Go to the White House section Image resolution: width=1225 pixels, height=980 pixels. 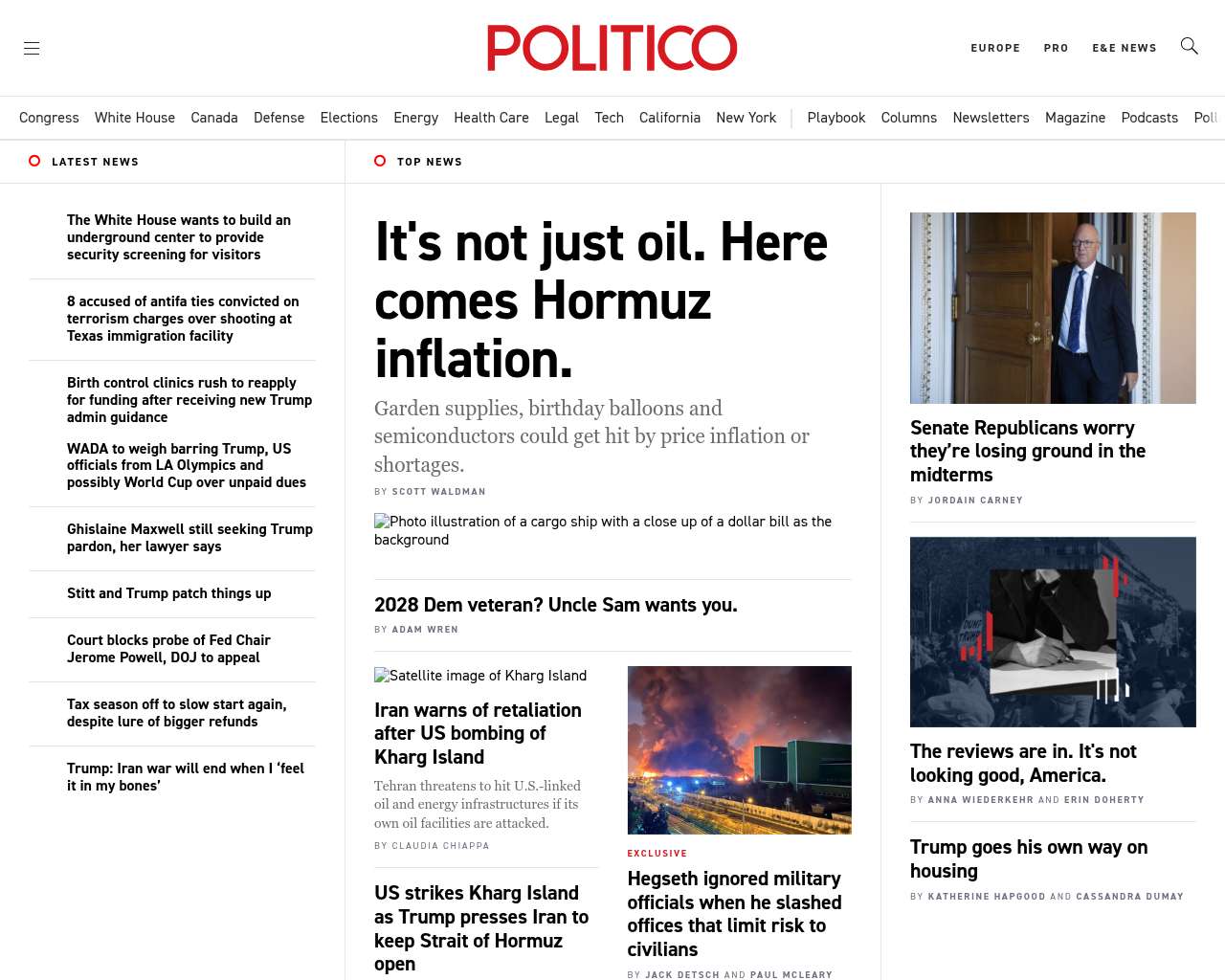coord(135,118)
